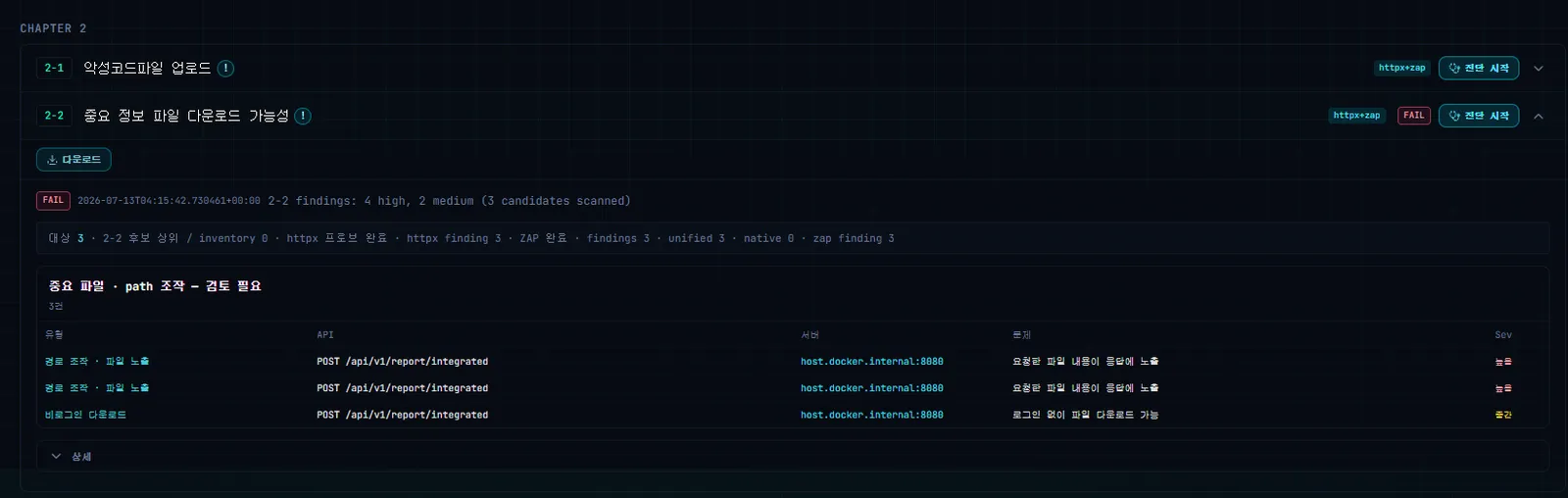Click the FAIL badge in 2-2 header

1413,116
